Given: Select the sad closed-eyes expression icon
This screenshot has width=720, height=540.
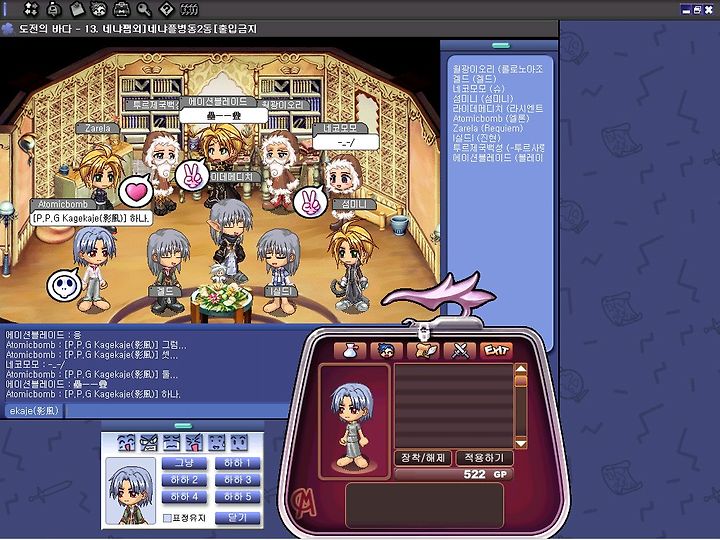Looking at the screenshot, I should [x=171, y=442].
